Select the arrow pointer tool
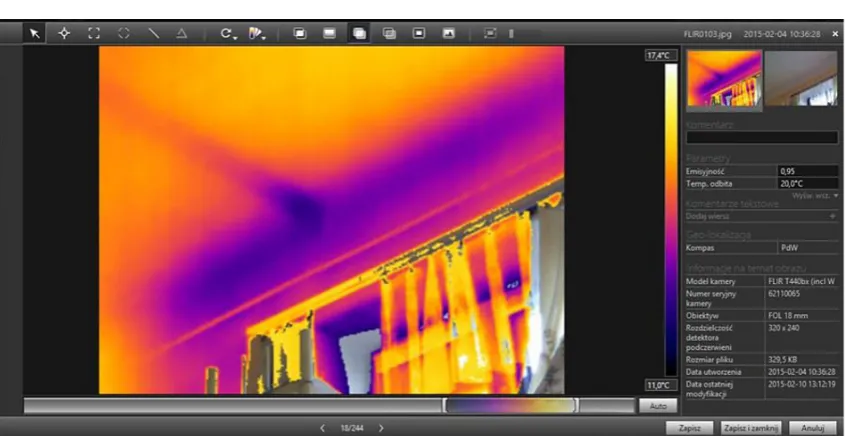845x436 pixels. pos(34,33)
